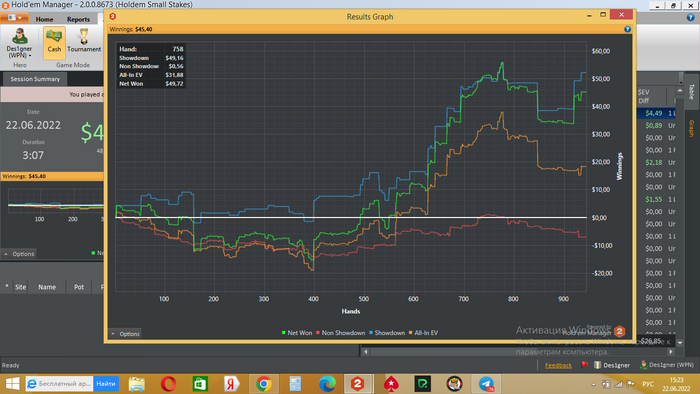The width and height of the screenshot is (700, 394).
Task: Open Telegram from taskbar
Action: [486, 384]
